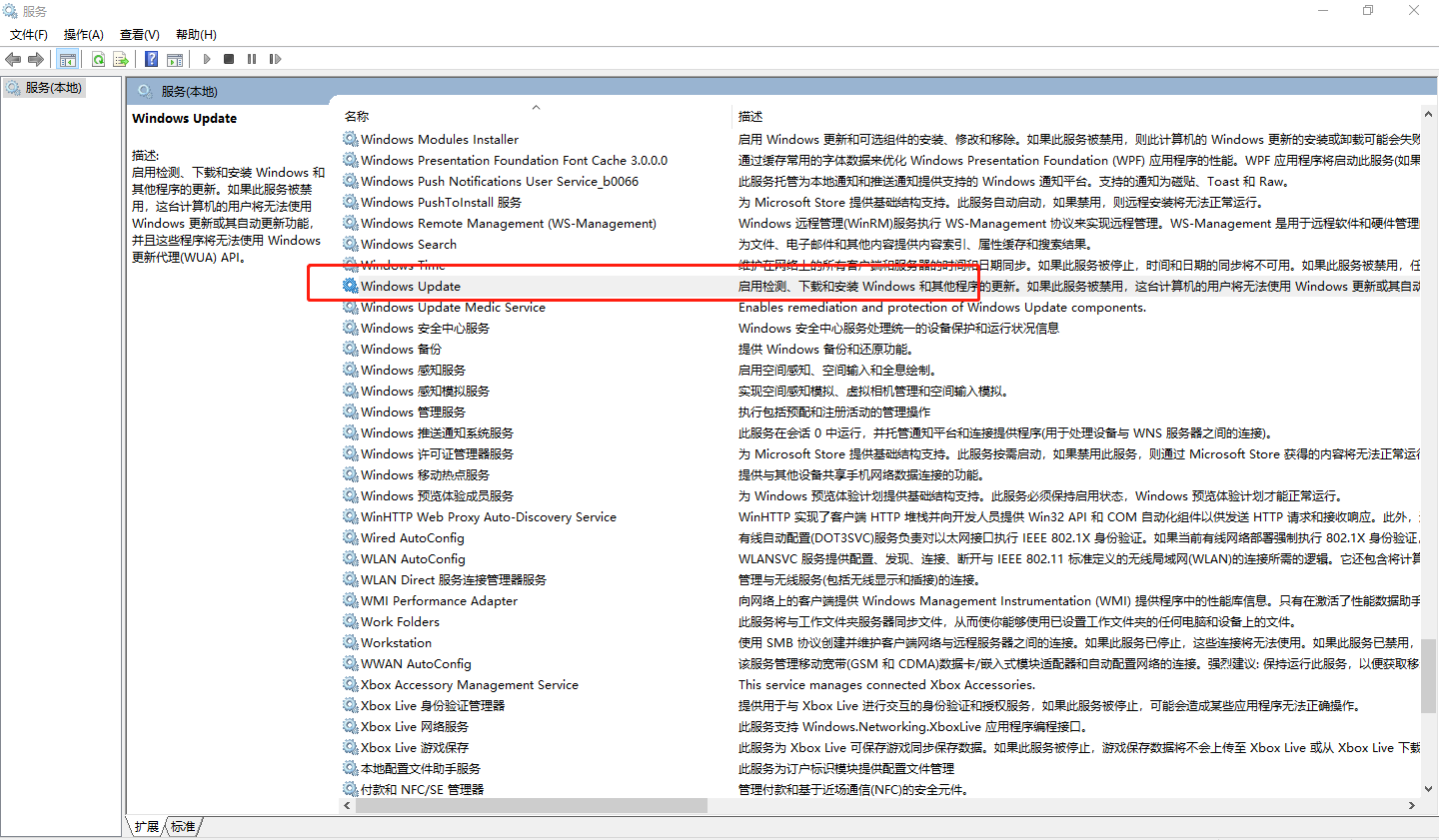The height and width of the screenshot is (840, 1439).
Task: Click the gear icon of Windows Search
Action: pyautogui.click(x=351, y=244)
